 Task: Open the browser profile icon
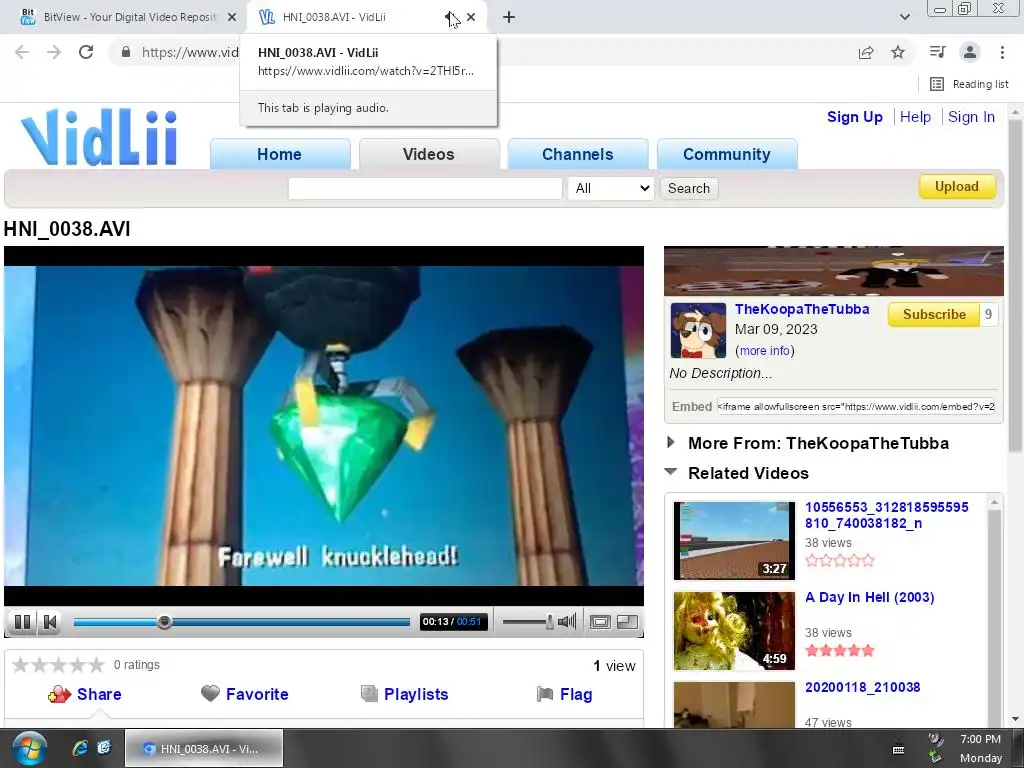[970, 52]
